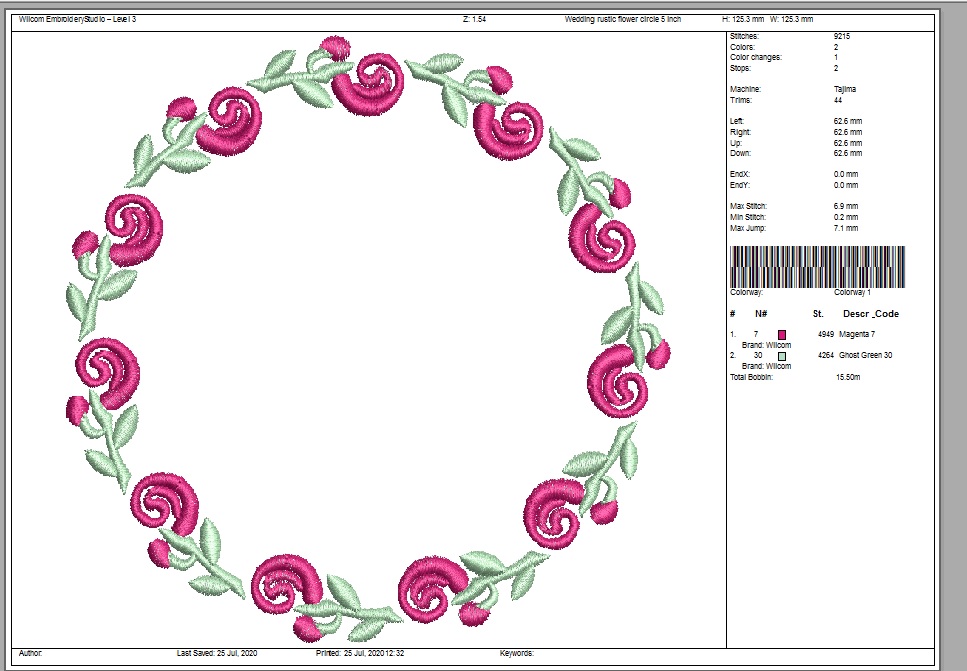Select the design title 'Wedding rustic flower circle'
The width and height of the screenshot is (967, 671).
(622, 19)
